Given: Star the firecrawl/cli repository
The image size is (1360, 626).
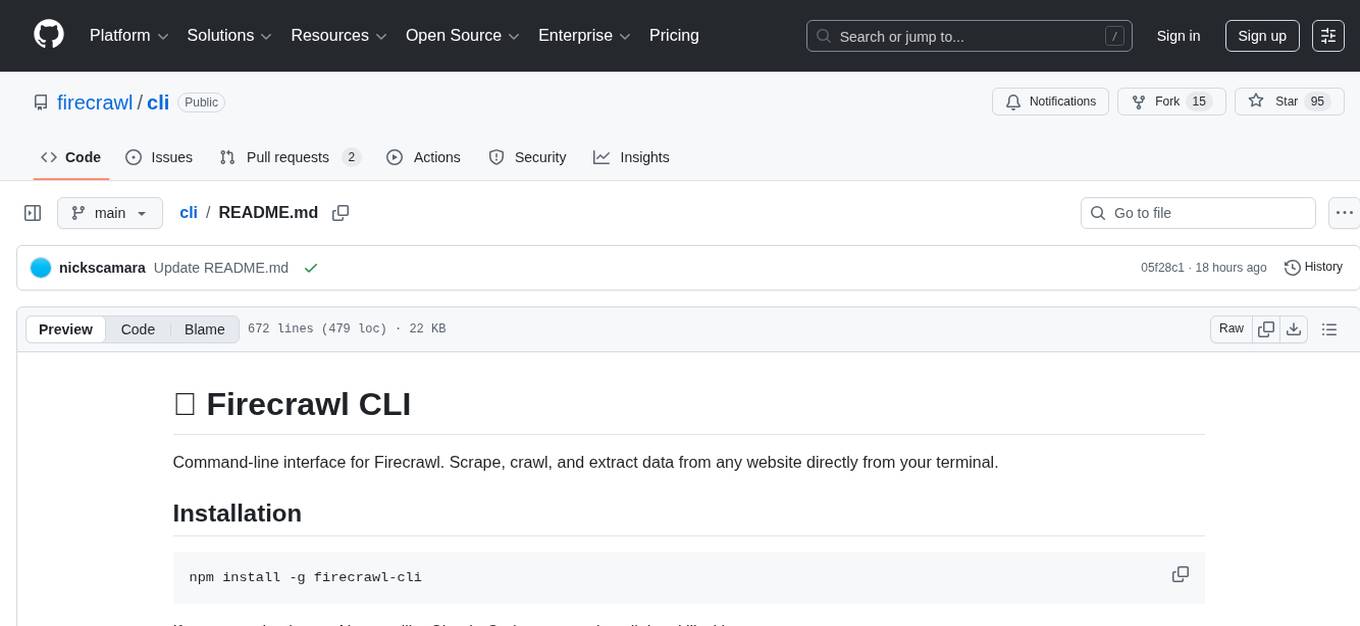Looking at the screenshot, I should click(1289, 101).
